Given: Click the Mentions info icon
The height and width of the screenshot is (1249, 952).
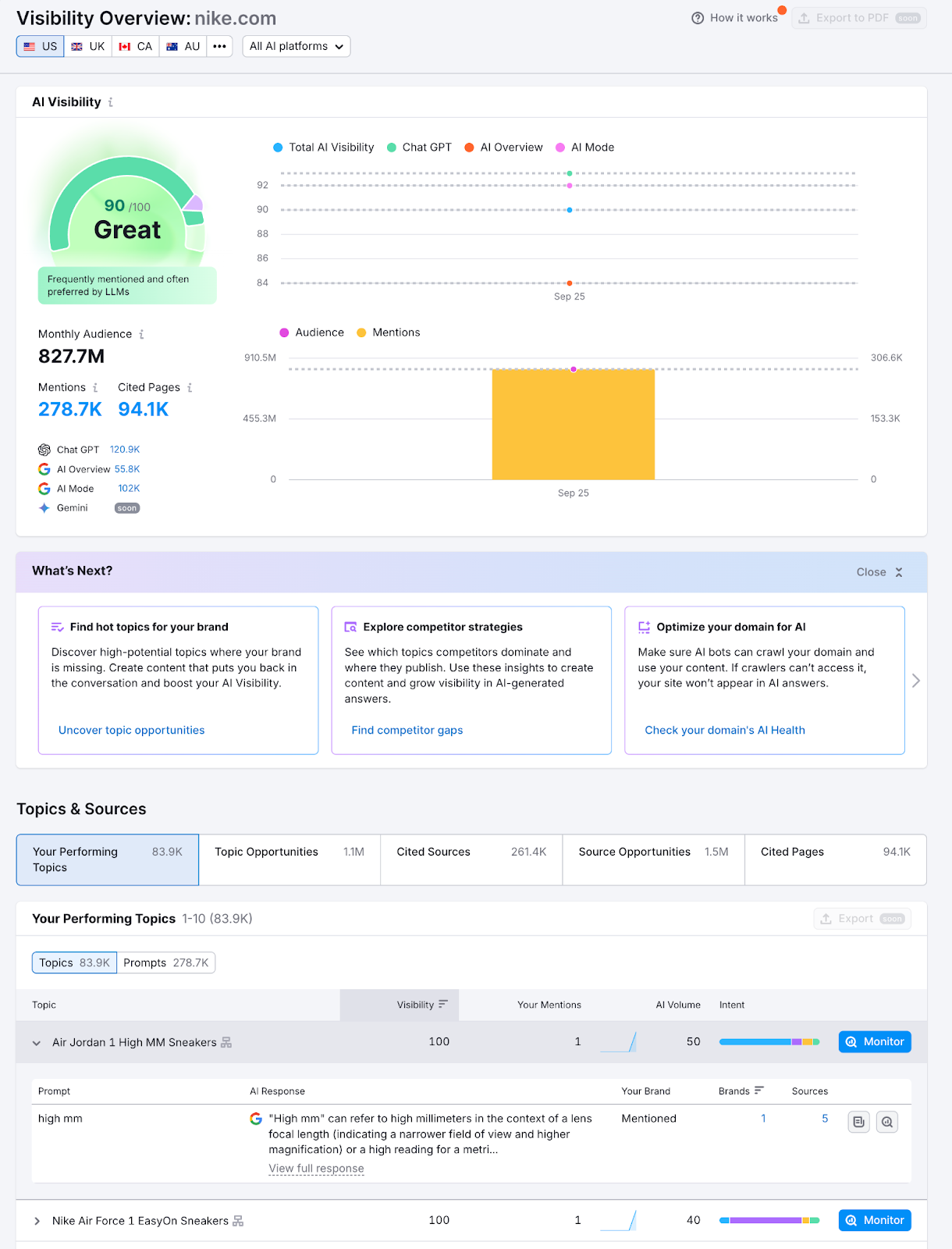Looking at the screenshot, I should point(95,387).
